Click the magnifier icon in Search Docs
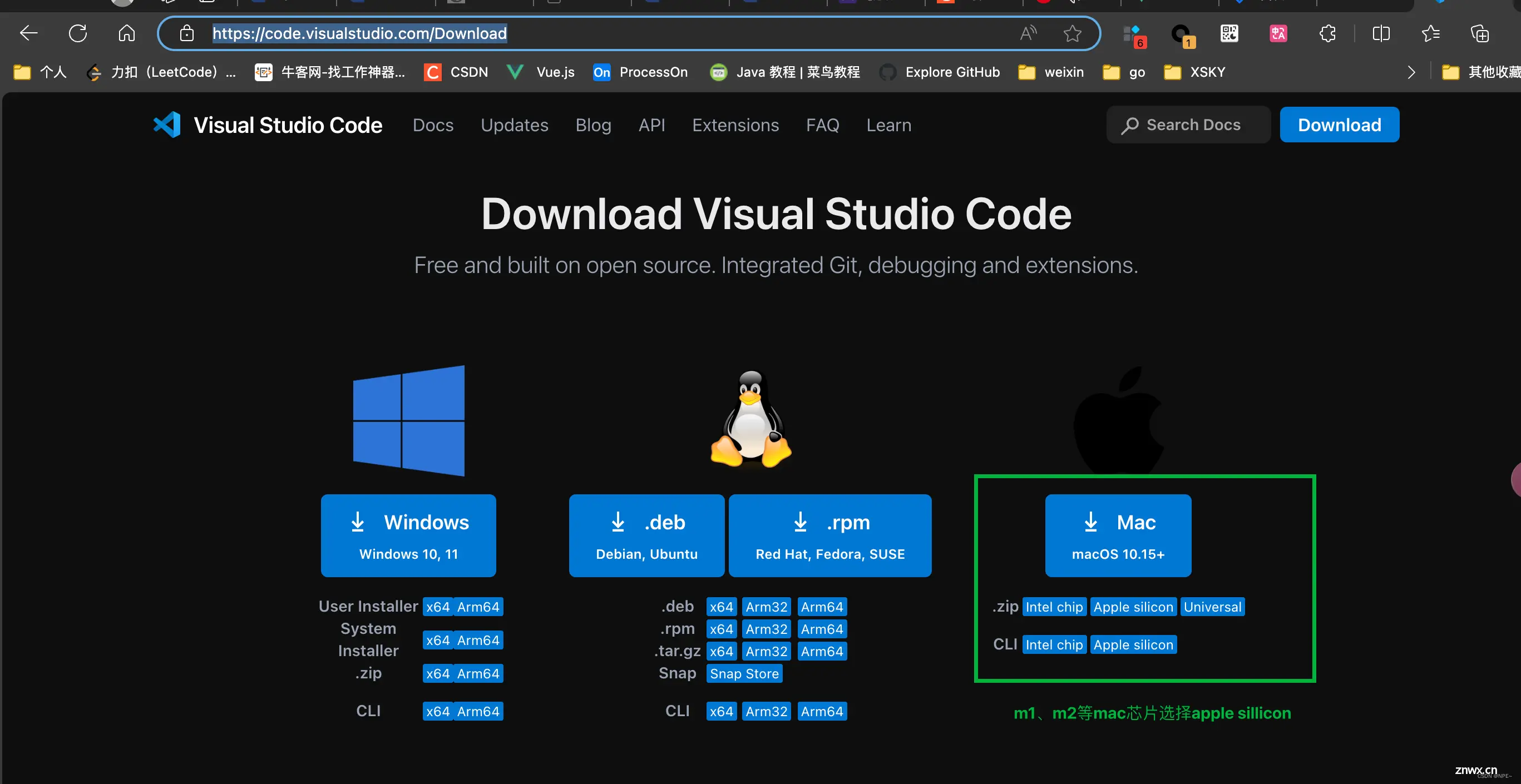Screen dimensions: 1521x784 pyautogui.click(x=1129, y=125)
